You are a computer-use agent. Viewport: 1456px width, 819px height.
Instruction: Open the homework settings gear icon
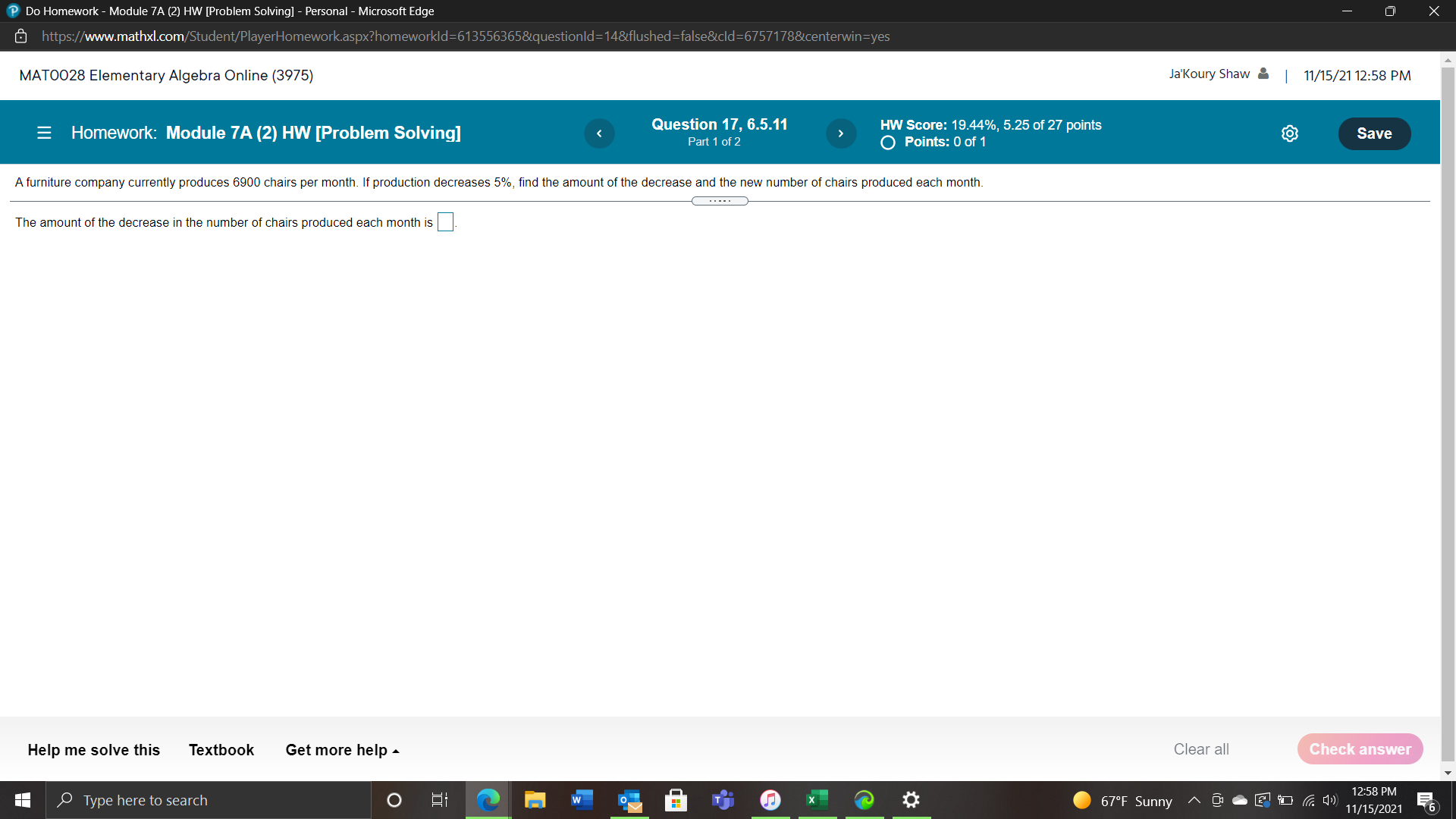tap(1290, 133)
